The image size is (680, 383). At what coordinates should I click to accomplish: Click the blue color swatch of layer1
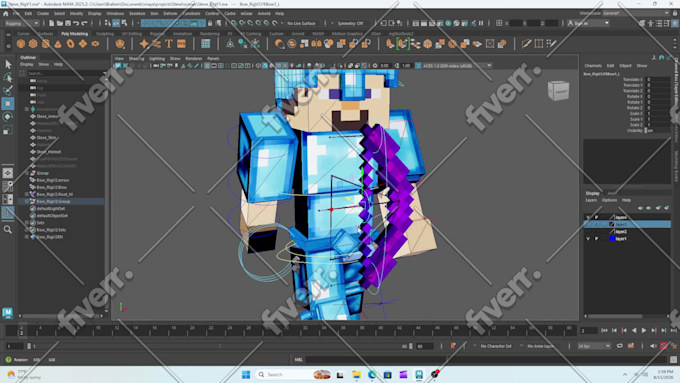[x=612, y=239]
